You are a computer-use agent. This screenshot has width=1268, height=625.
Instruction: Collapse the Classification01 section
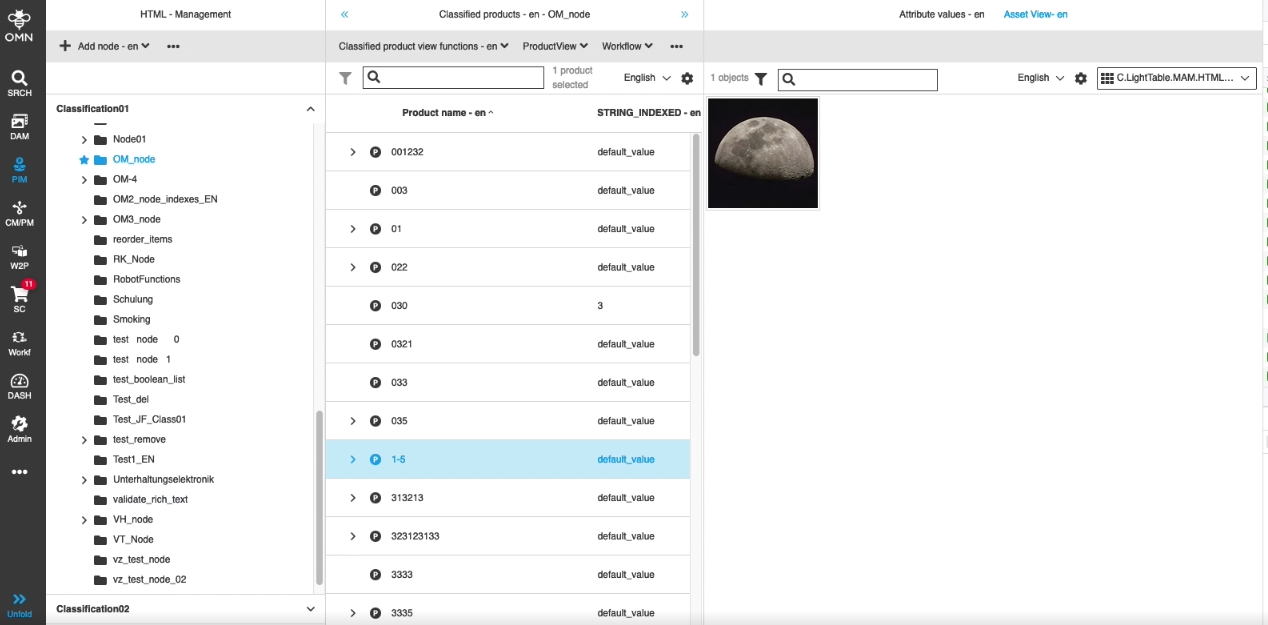(310, 109)
